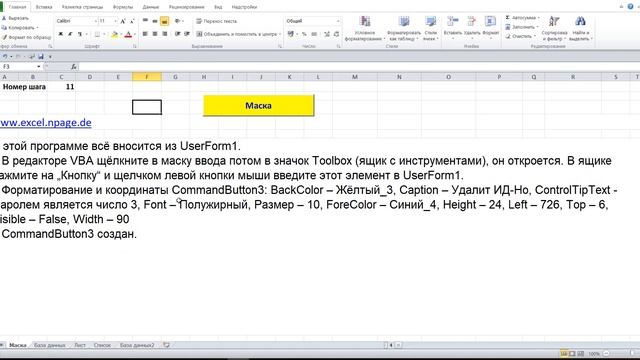Viewport: 640px width, 360px height.
Task: Align text left
Action: 145,34
